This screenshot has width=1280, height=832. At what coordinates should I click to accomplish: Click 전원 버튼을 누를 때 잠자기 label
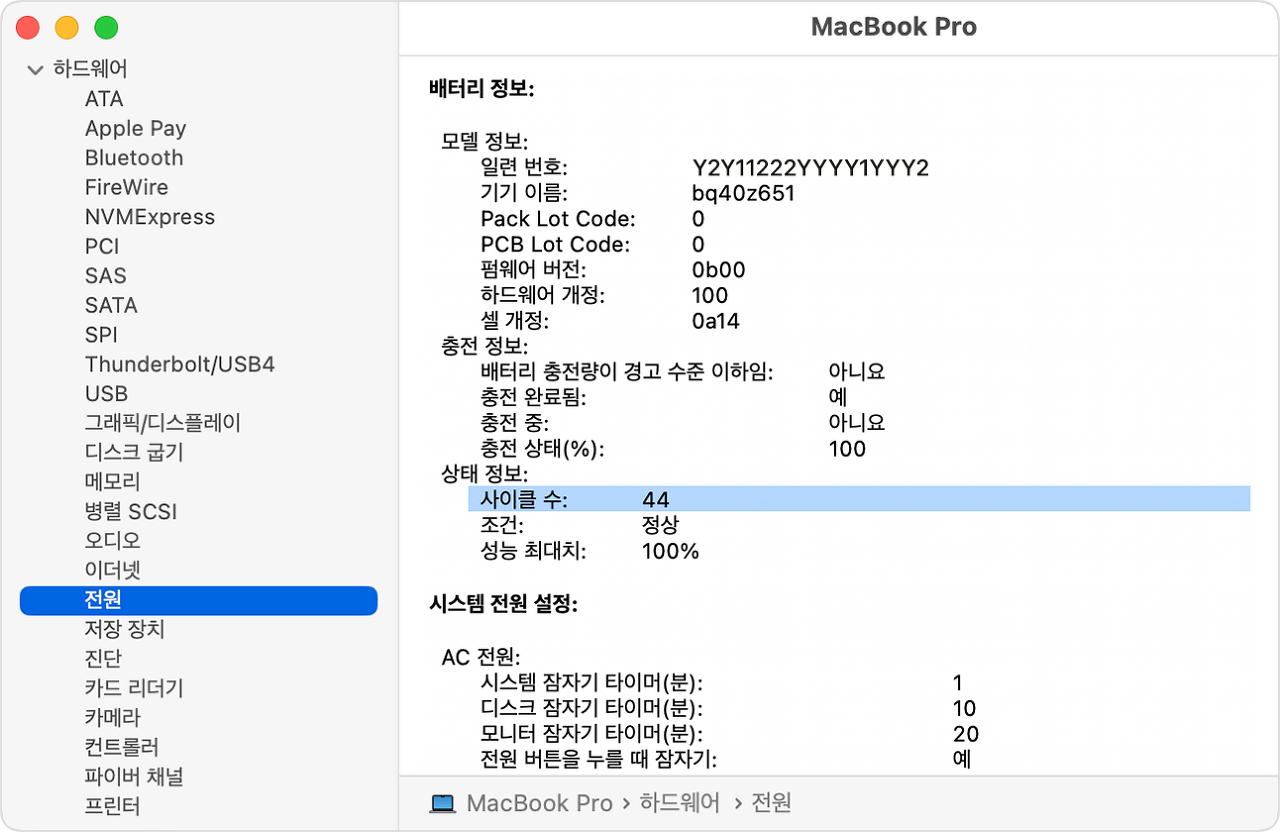coord(599,759)
